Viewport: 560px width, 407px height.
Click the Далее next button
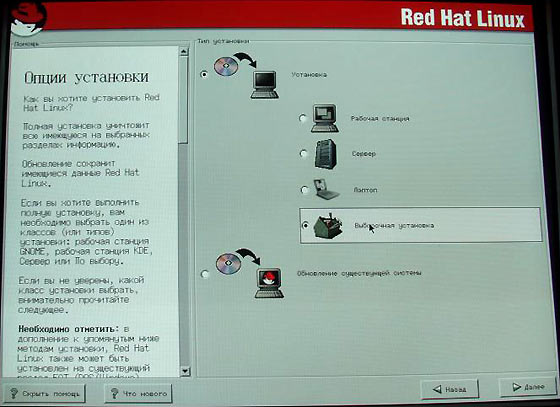click(528, 387)
